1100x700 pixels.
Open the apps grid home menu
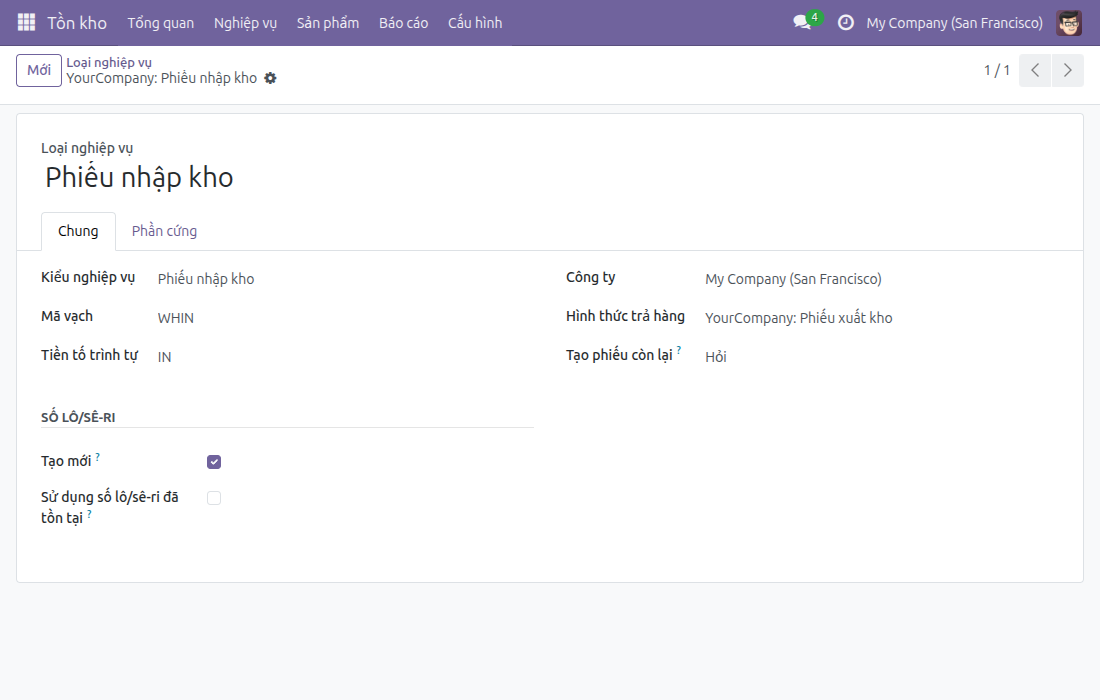[26, 22]
